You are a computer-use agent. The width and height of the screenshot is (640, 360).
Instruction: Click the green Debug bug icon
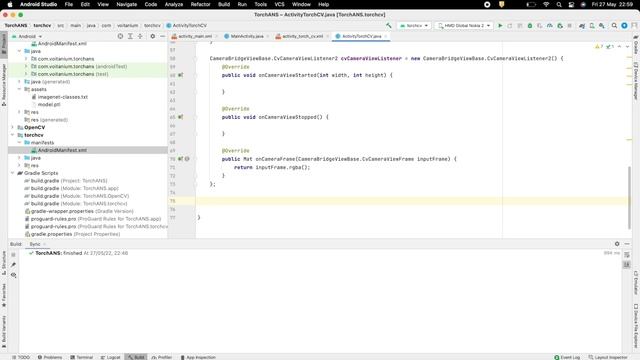pyautogui.click(x=530, y=25)
